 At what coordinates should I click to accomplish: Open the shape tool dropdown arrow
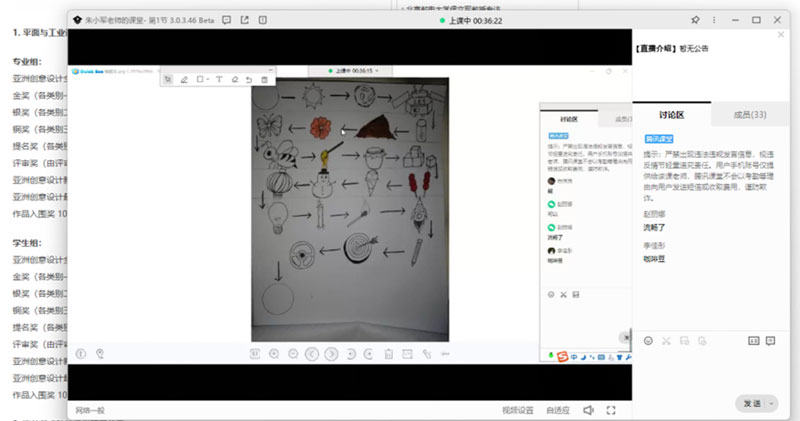click(x=207, y=79)
